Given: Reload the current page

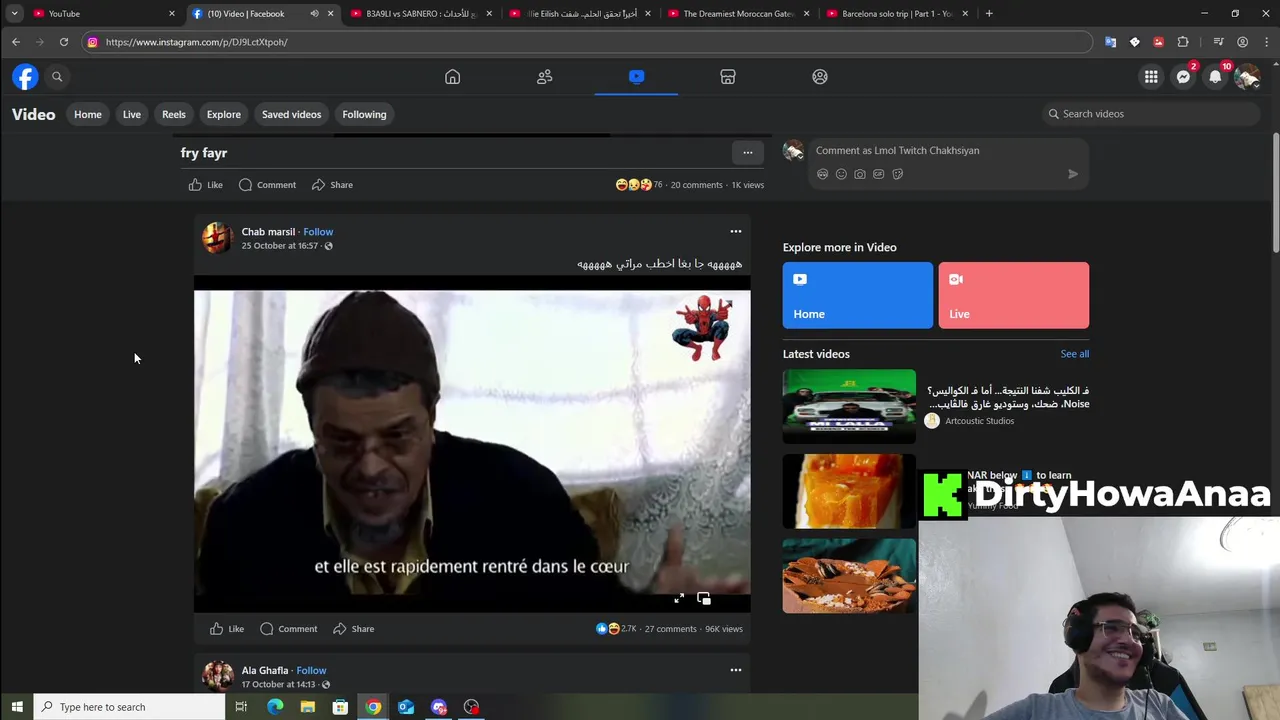Looking at the screenshot, I should [63, 42].
